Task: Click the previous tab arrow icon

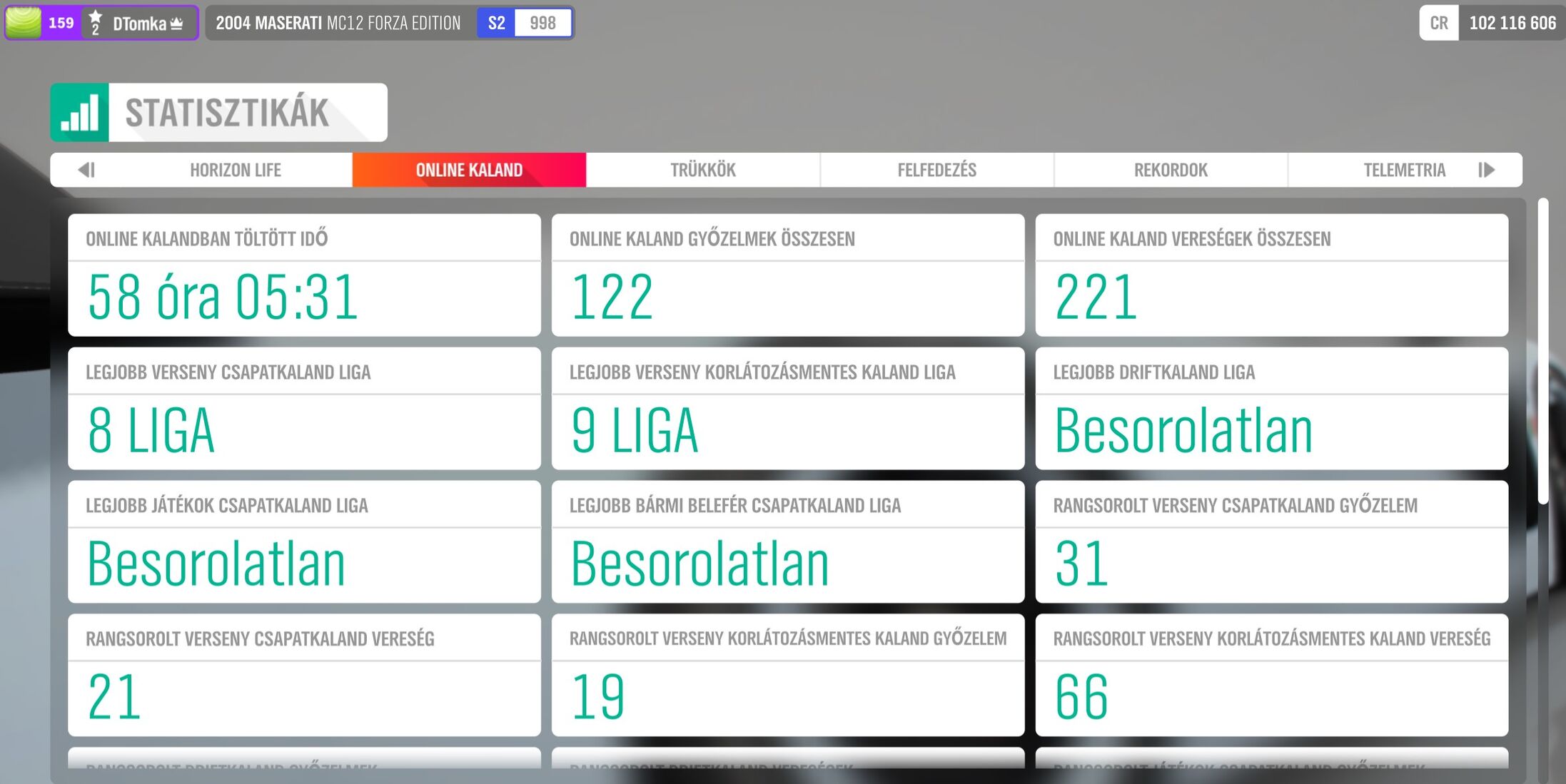Action: 86,170
